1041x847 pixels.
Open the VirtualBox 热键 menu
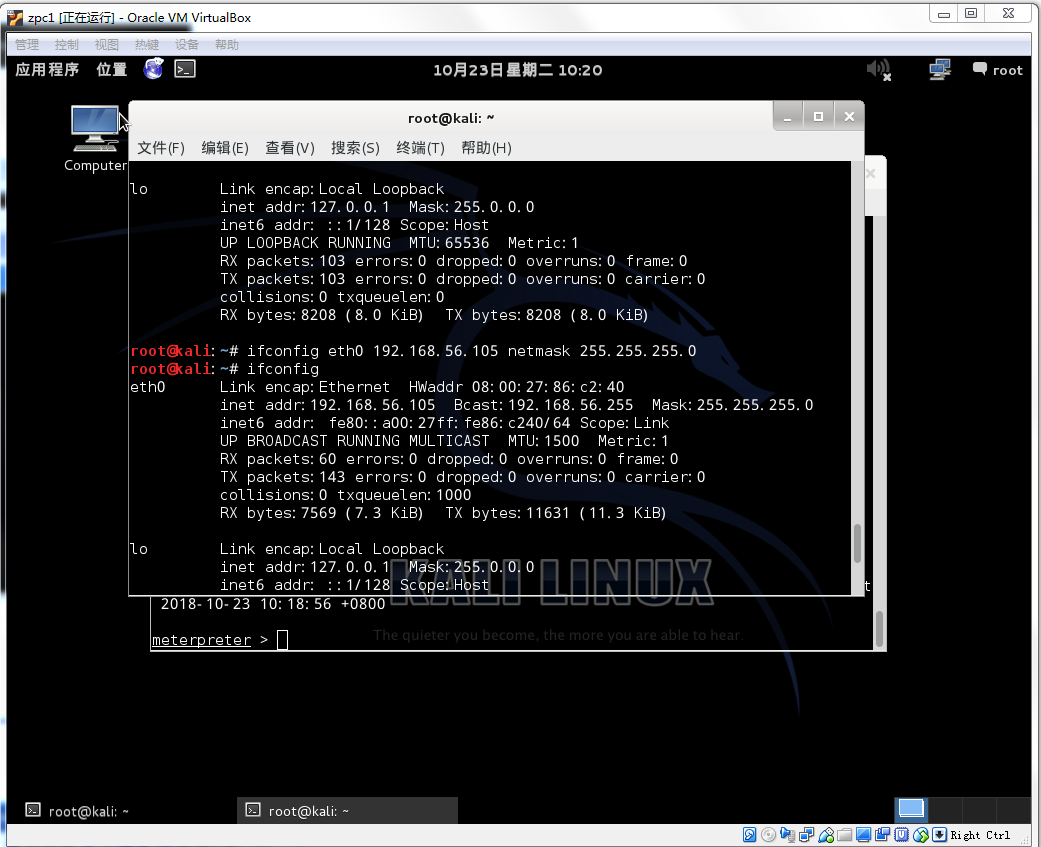[147, 44]
